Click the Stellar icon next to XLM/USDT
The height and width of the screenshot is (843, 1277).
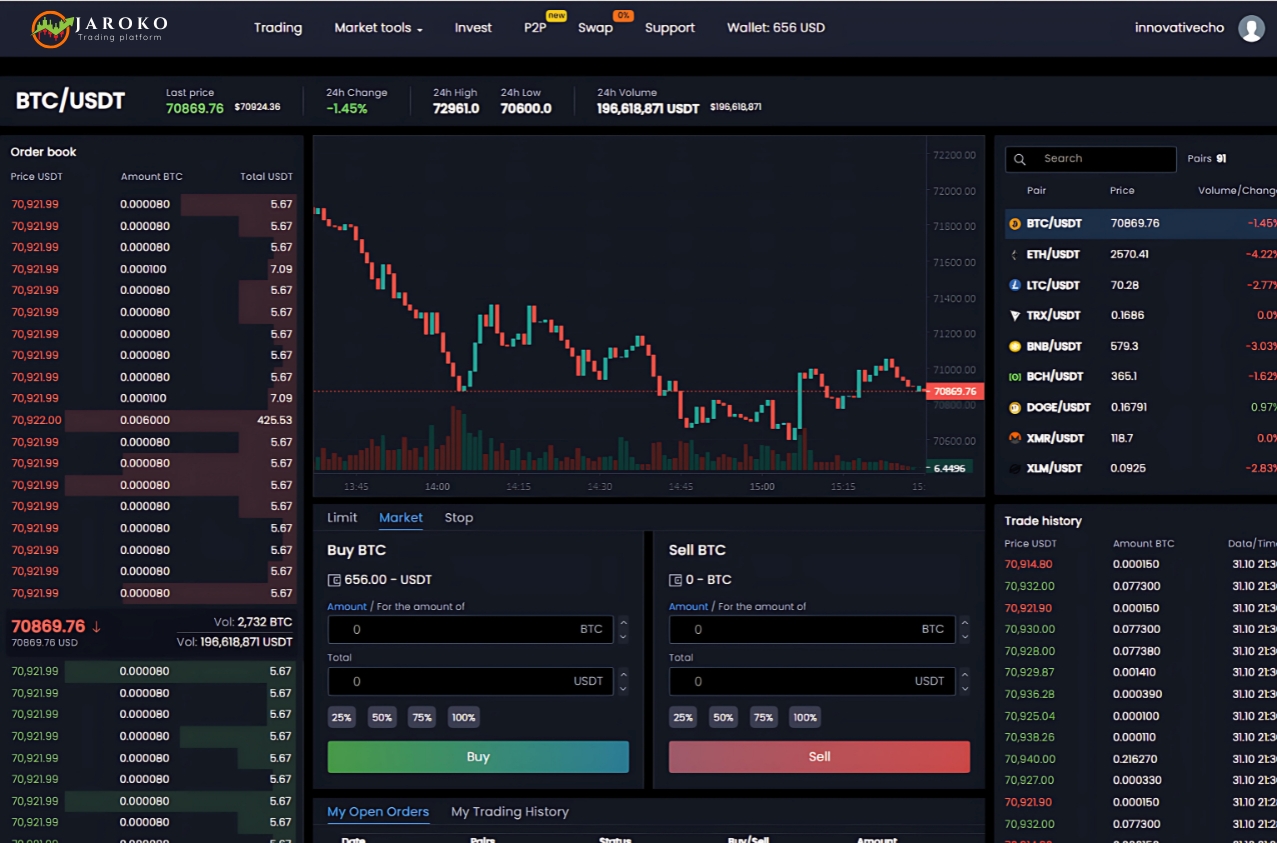(x=1014, y=469)
